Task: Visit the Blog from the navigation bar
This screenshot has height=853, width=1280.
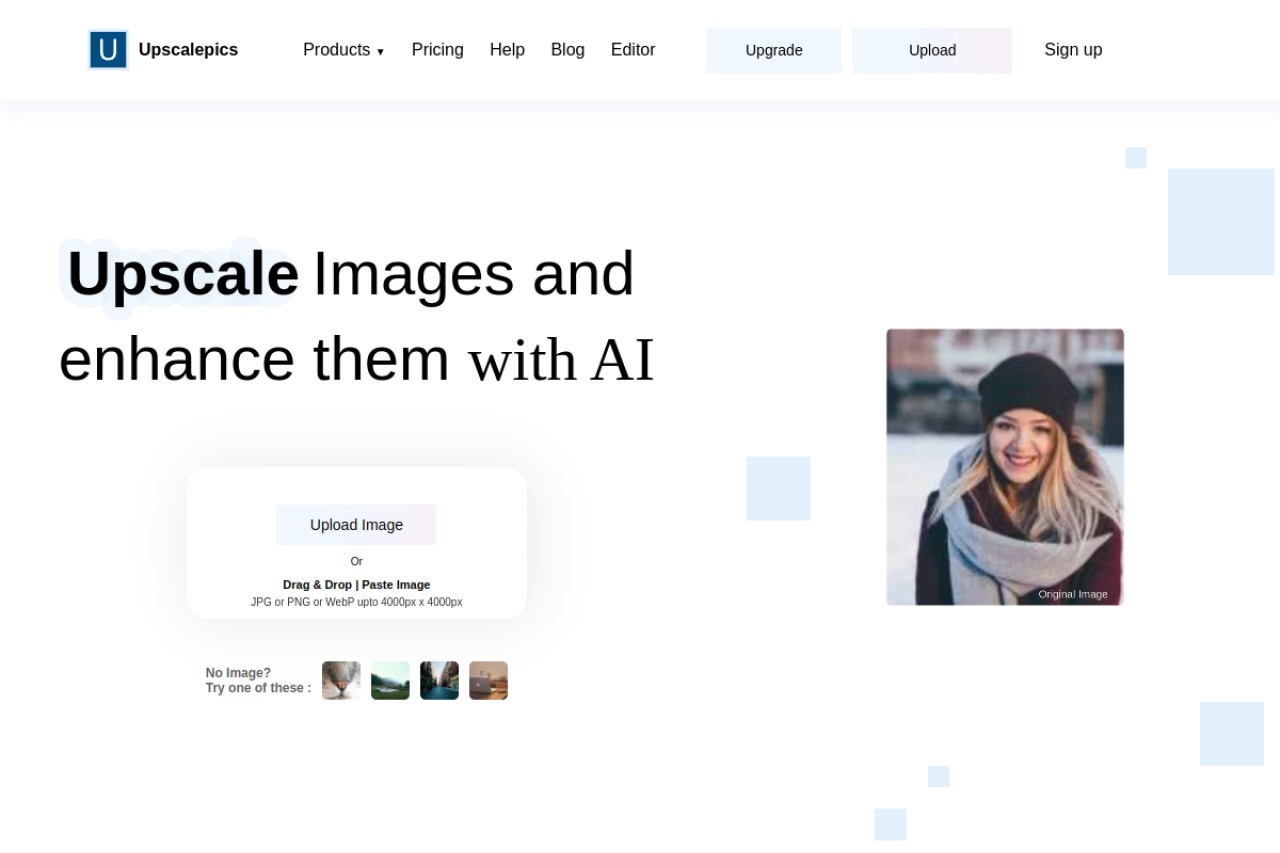Action: click(568, 50)
